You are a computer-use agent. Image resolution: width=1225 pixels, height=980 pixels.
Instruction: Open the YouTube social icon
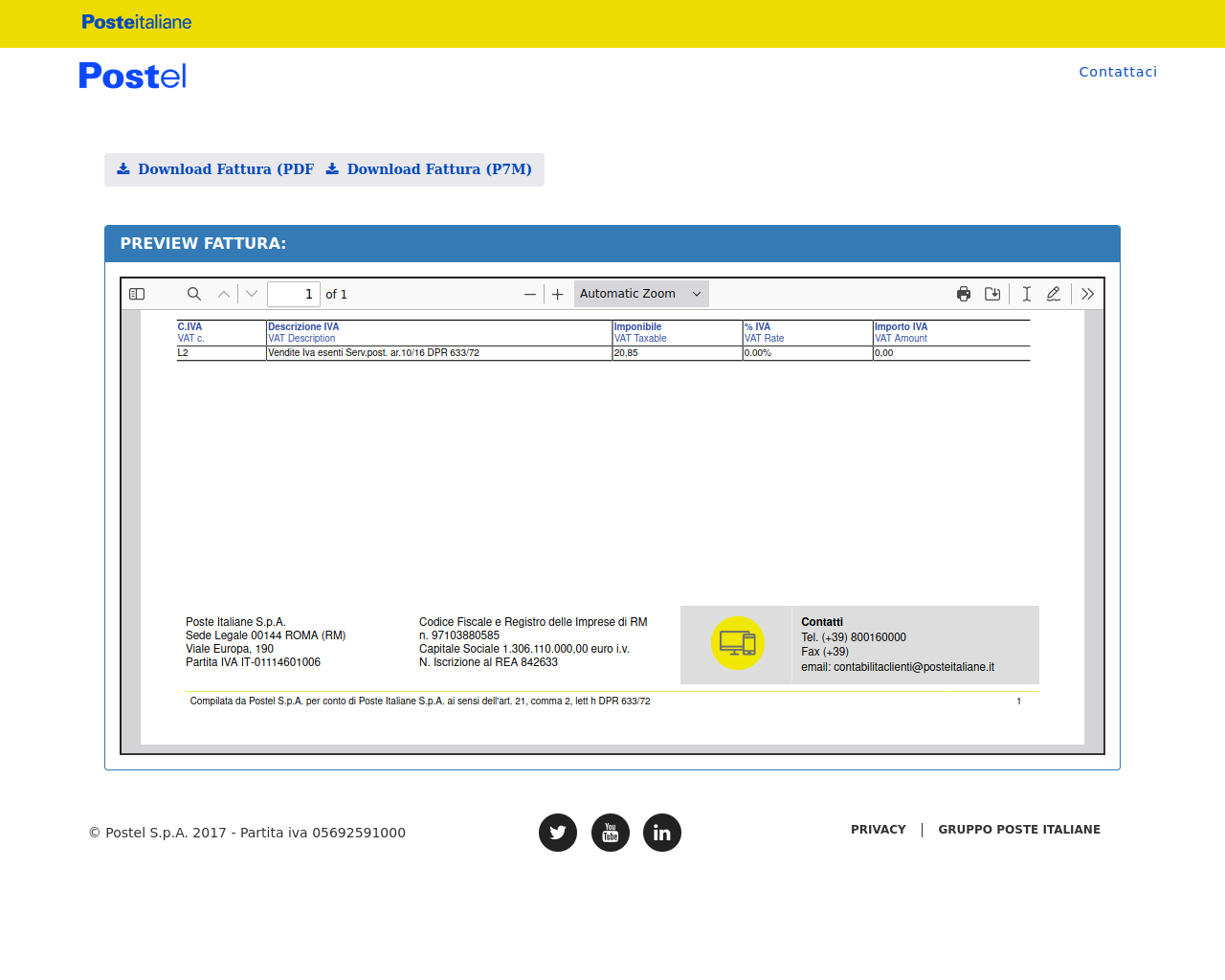tap(611, 833)
